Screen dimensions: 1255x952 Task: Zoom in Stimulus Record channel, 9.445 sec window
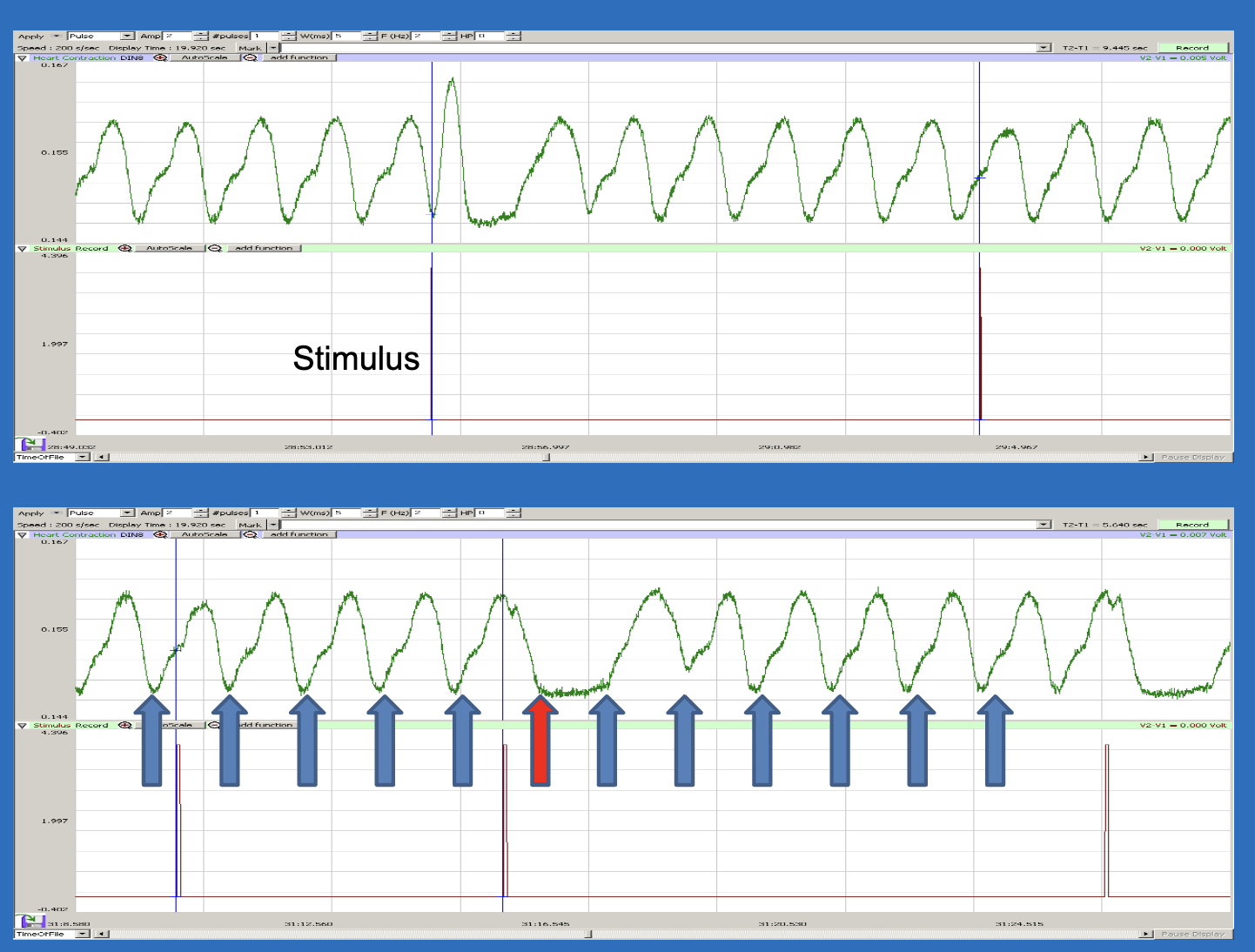(x=124, y=248)
